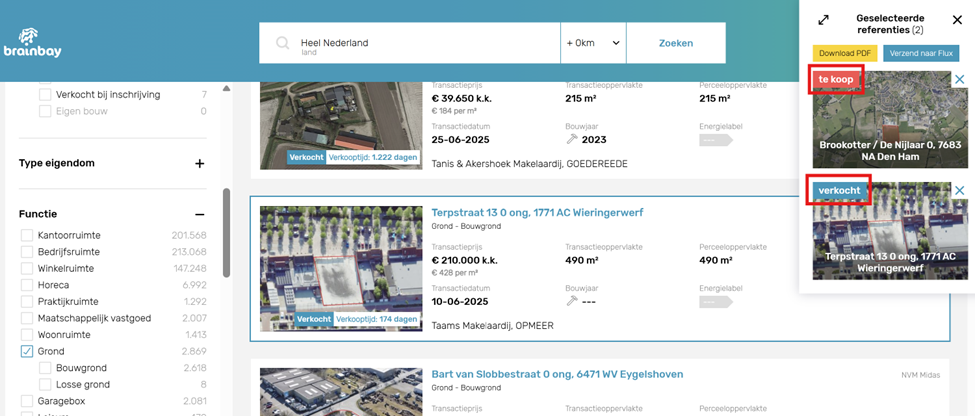Check the Bouwgrond sub-filter
Viewport: 975px width, 416px height.
point(45,368)
